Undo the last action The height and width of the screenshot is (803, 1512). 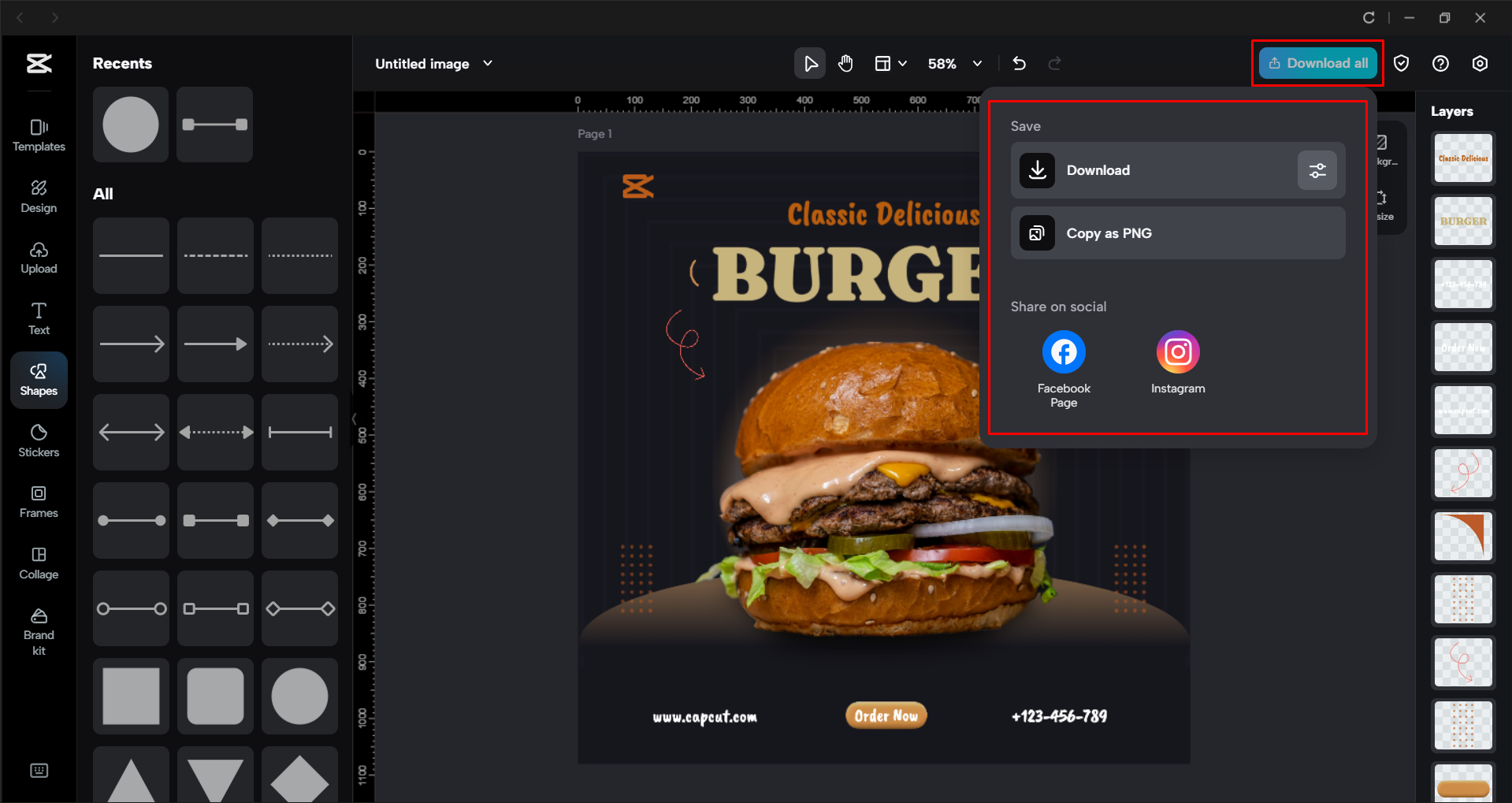click(x=1019, y=63)
